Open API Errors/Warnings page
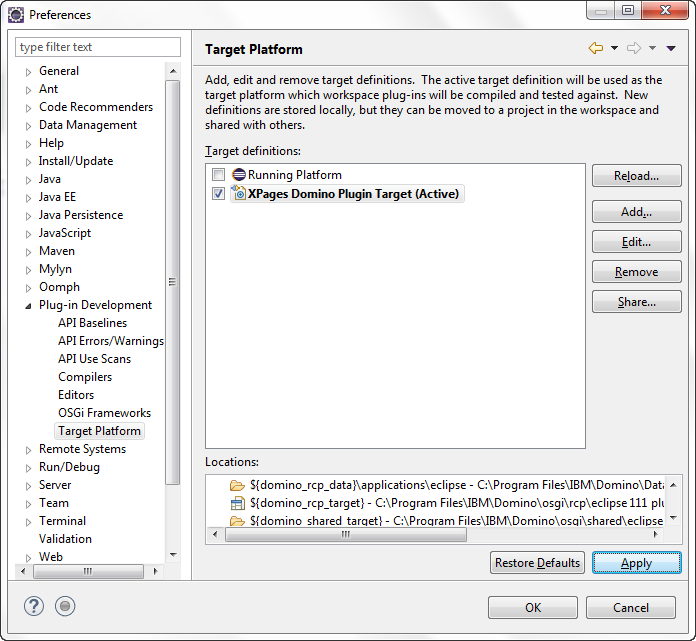696x641 pixels. pos(111,341)
